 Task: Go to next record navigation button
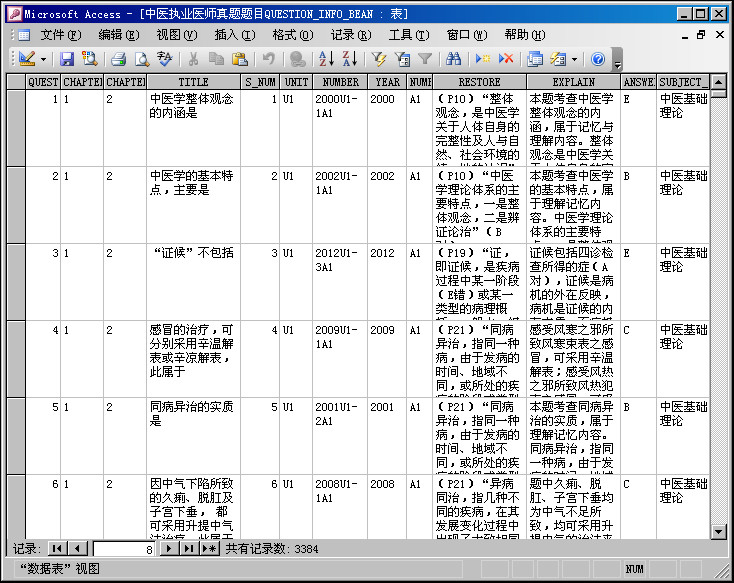(x=169, y=548)
